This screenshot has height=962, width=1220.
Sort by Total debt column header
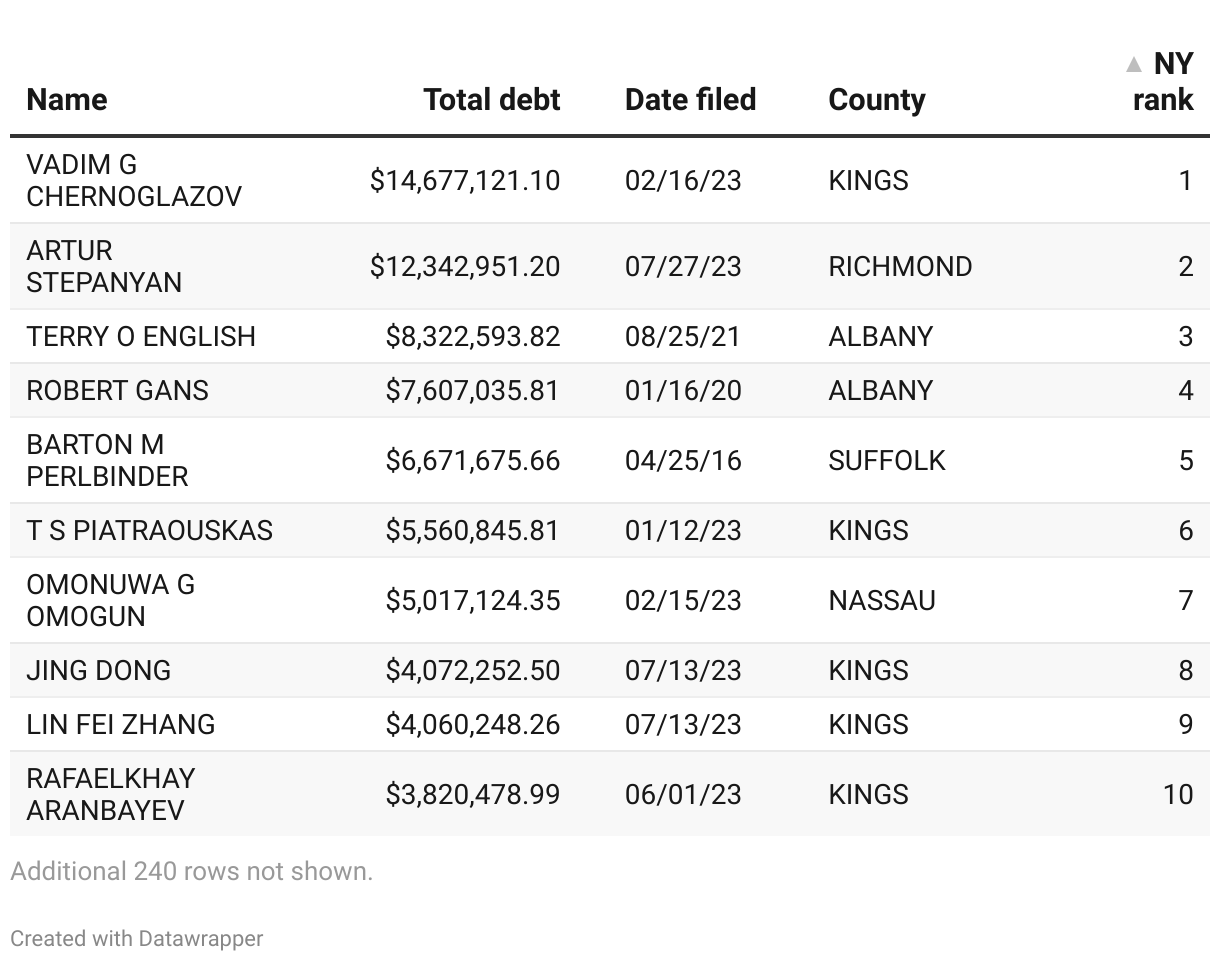(491, 100)
